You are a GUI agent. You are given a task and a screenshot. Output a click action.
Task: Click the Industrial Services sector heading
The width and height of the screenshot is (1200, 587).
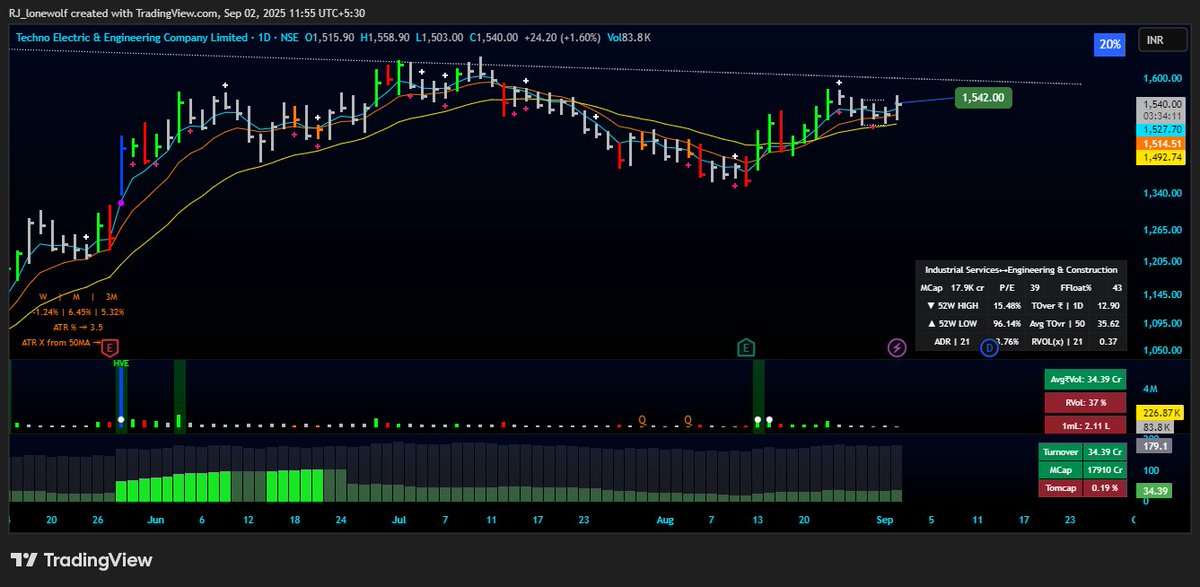[1021, 270]
